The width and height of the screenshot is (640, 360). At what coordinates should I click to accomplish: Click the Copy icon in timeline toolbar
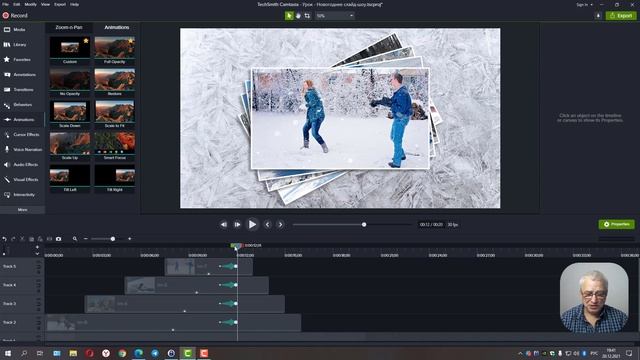click(x=31, y=239)
